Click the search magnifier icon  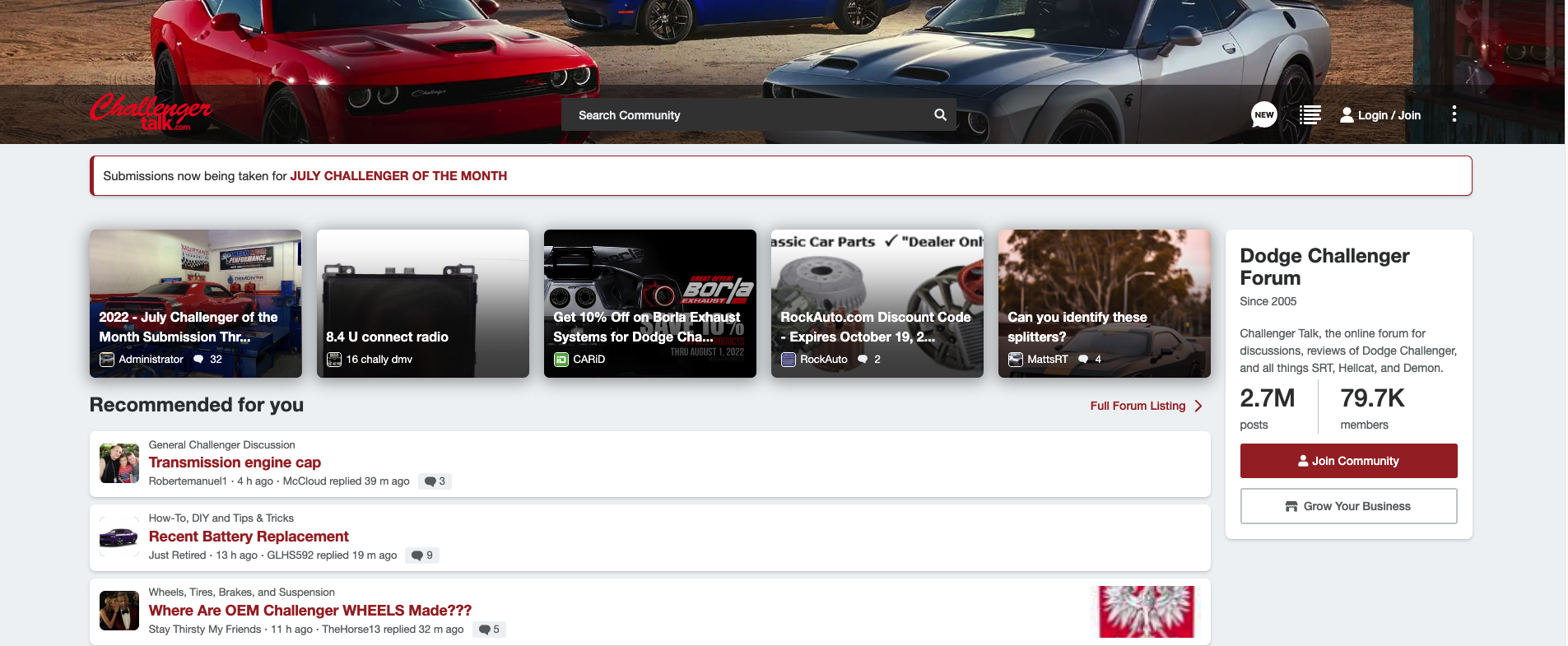coord(940,115)
